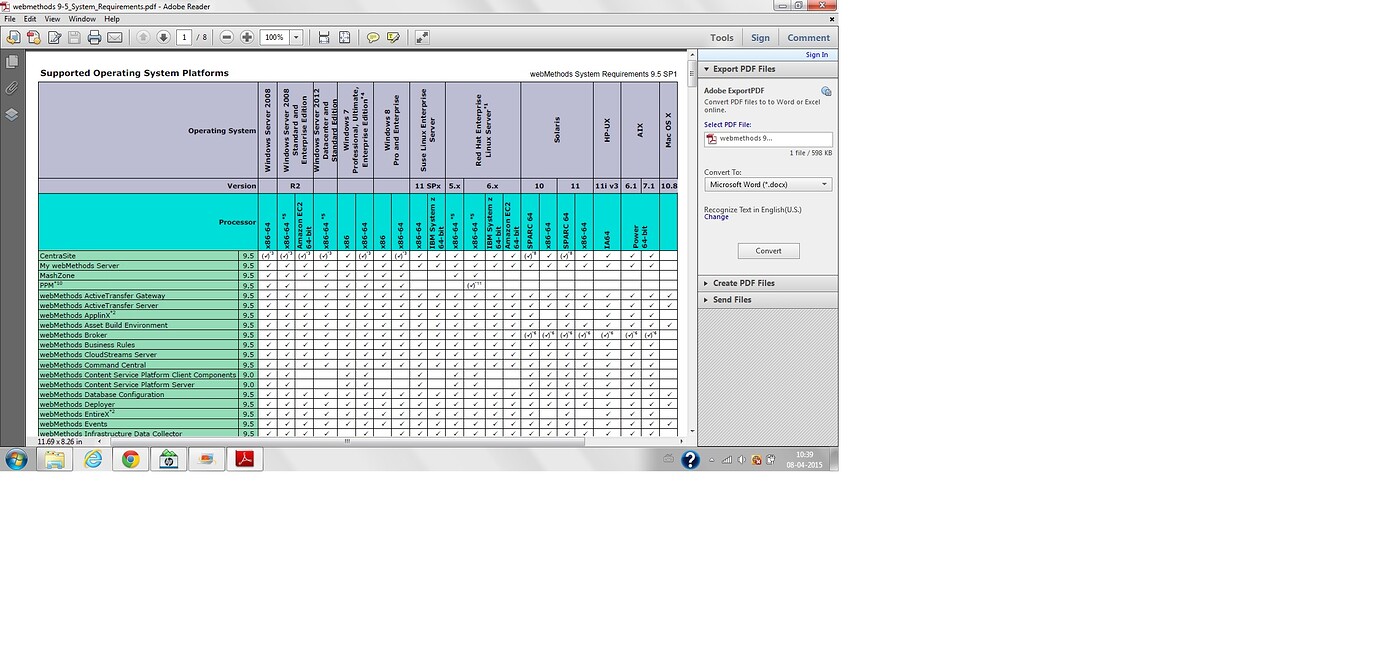The image size is (1380, 648).
Task: Click the Windows Start button
Action: click(x=17, y=459)
